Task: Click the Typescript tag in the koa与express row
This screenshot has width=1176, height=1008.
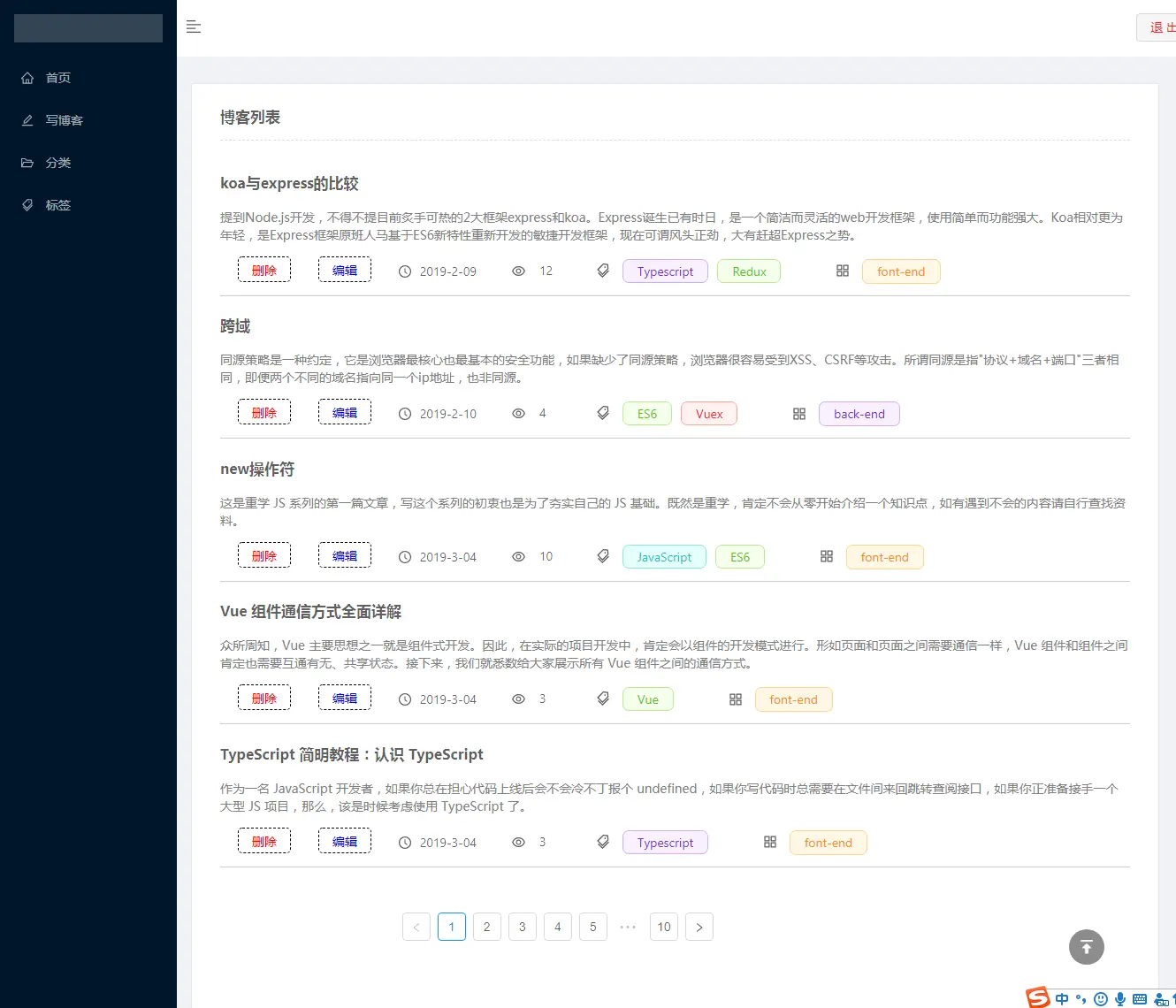Action: 665,271
